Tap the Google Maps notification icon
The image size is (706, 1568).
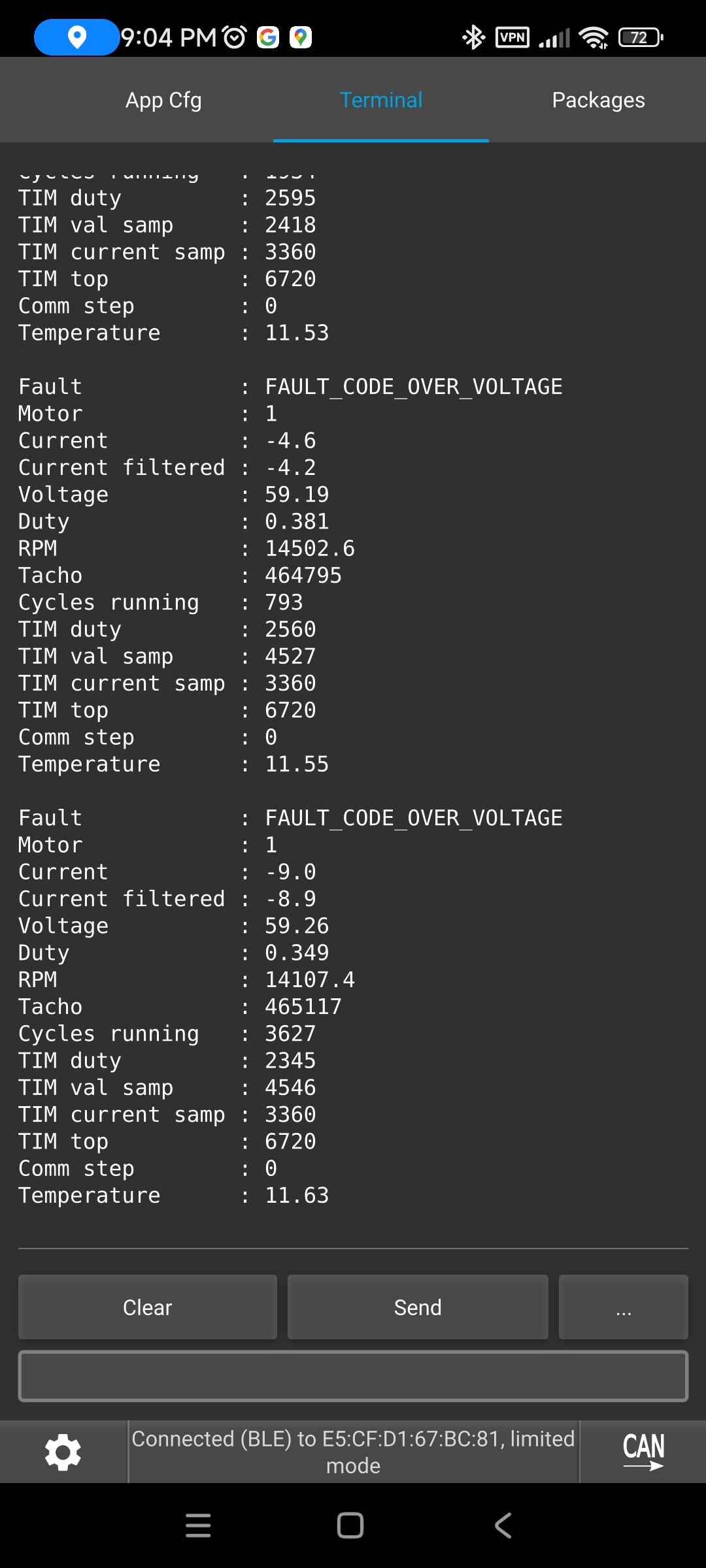[301, 37]
